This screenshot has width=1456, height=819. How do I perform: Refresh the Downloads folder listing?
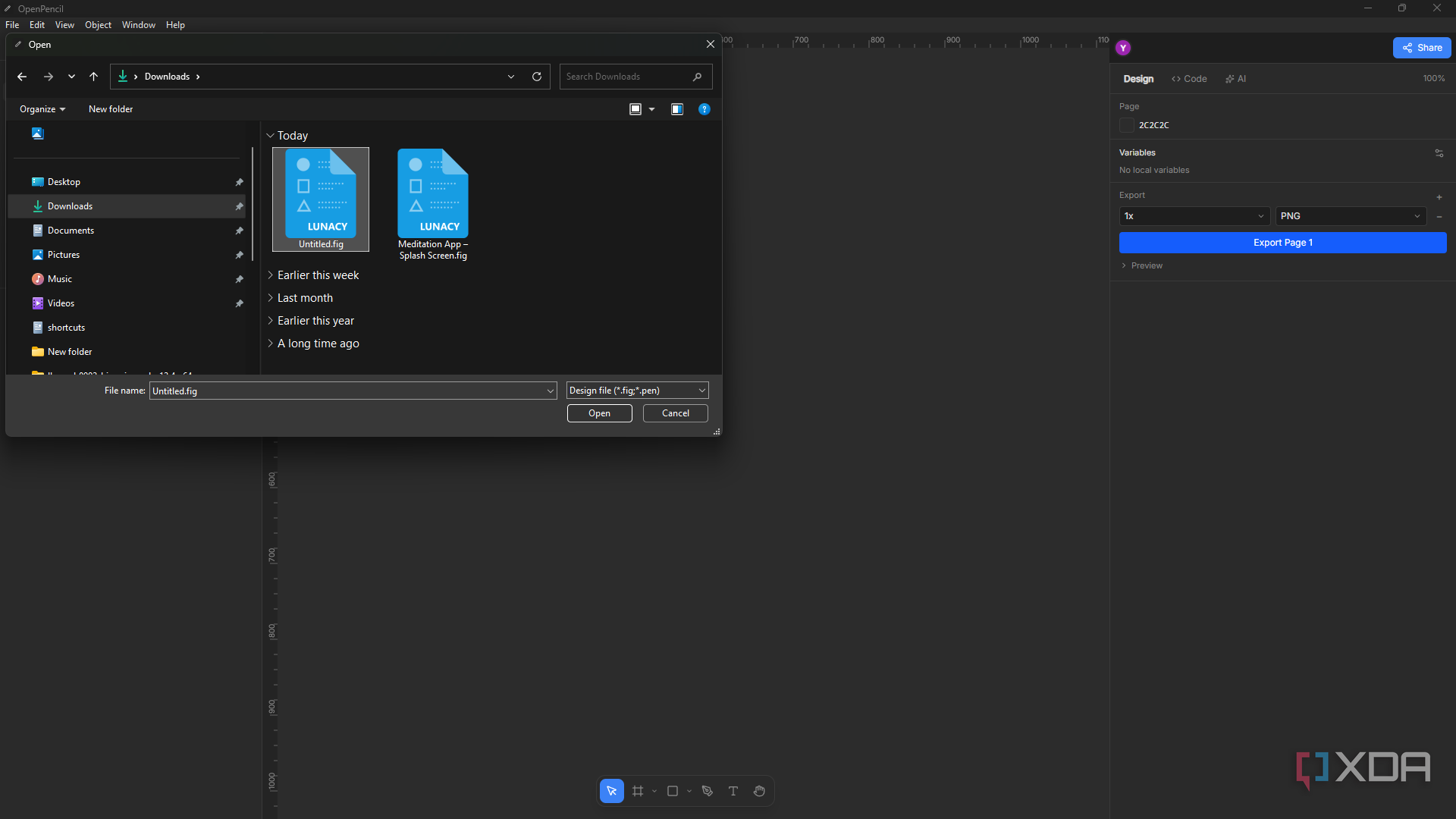[537, 77]
